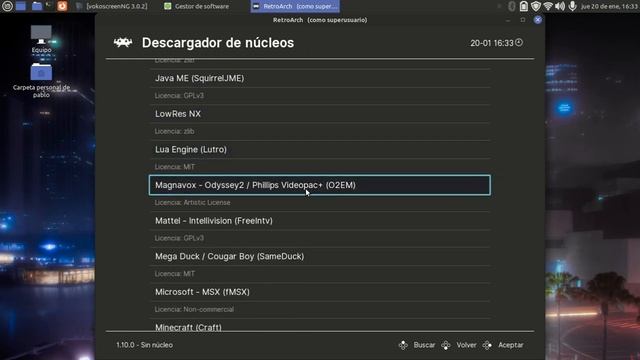
Task: Maximize the RetroArch window
Action: pos(523,20)
